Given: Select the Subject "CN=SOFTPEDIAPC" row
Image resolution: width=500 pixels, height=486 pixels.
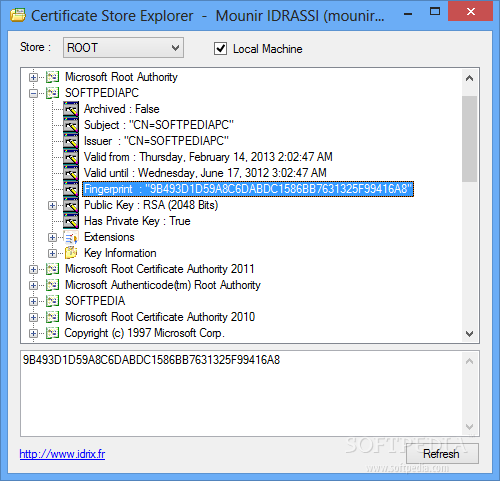Looking at the screenshot, I should point(159,125).
